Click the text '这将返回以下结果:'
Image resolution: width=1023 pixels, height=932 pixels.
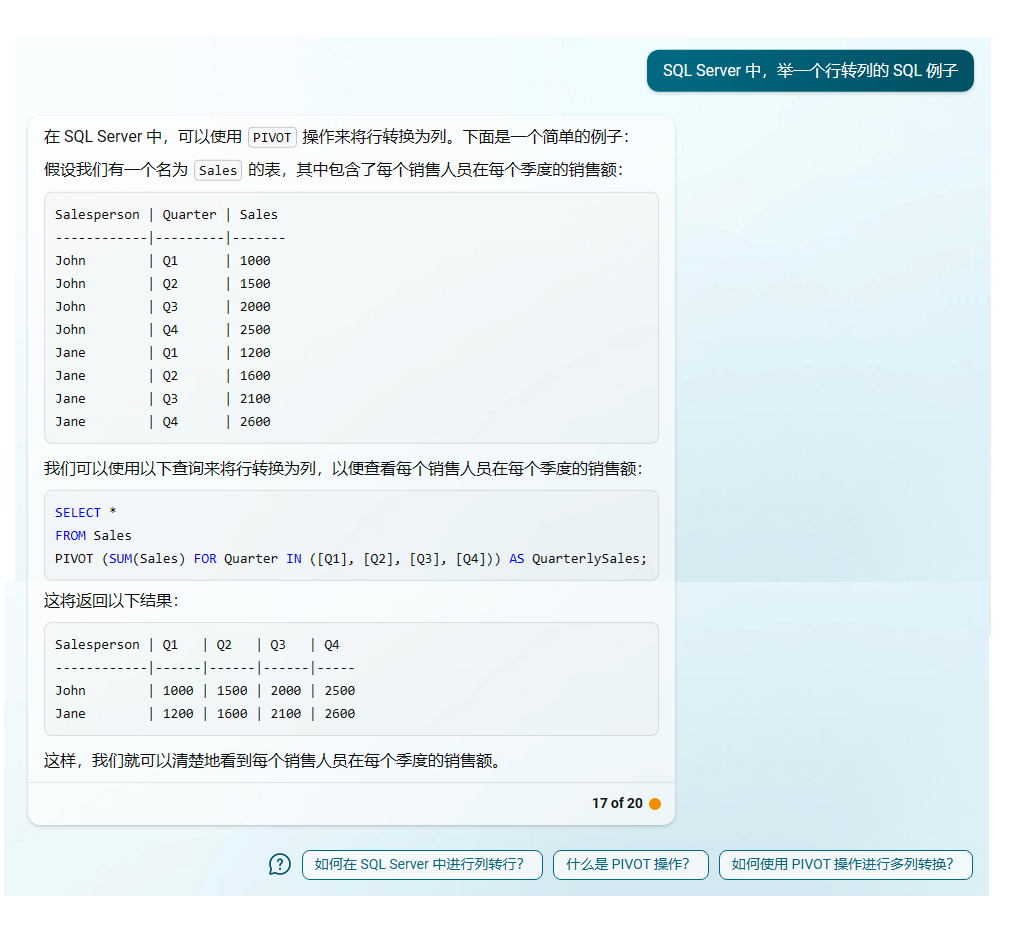coord(111,601)
